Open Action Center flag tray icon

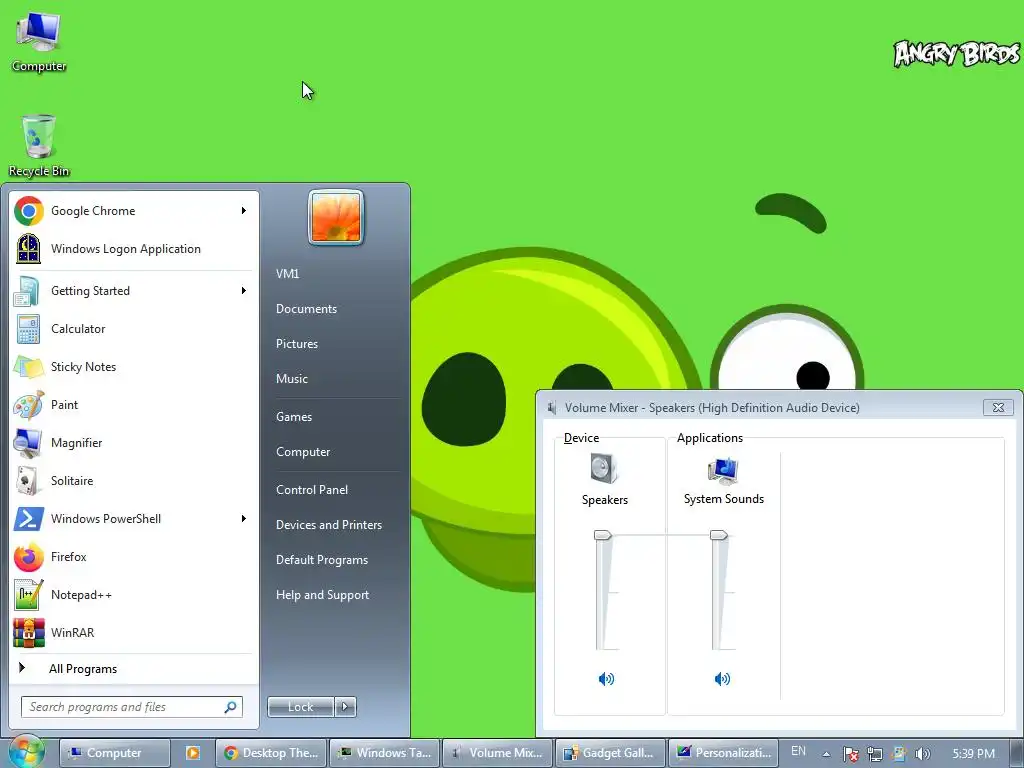pyautogui.click(x=850, y=754)
